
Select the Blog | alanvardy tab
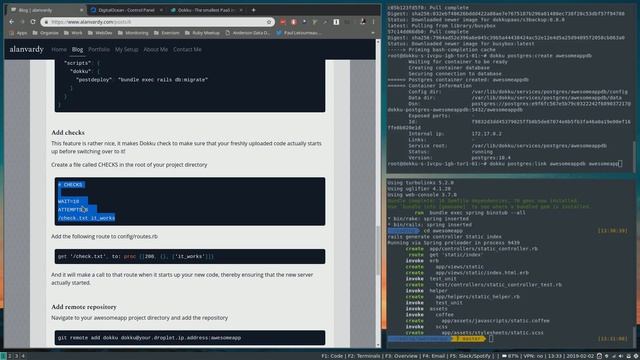[47, 10]
